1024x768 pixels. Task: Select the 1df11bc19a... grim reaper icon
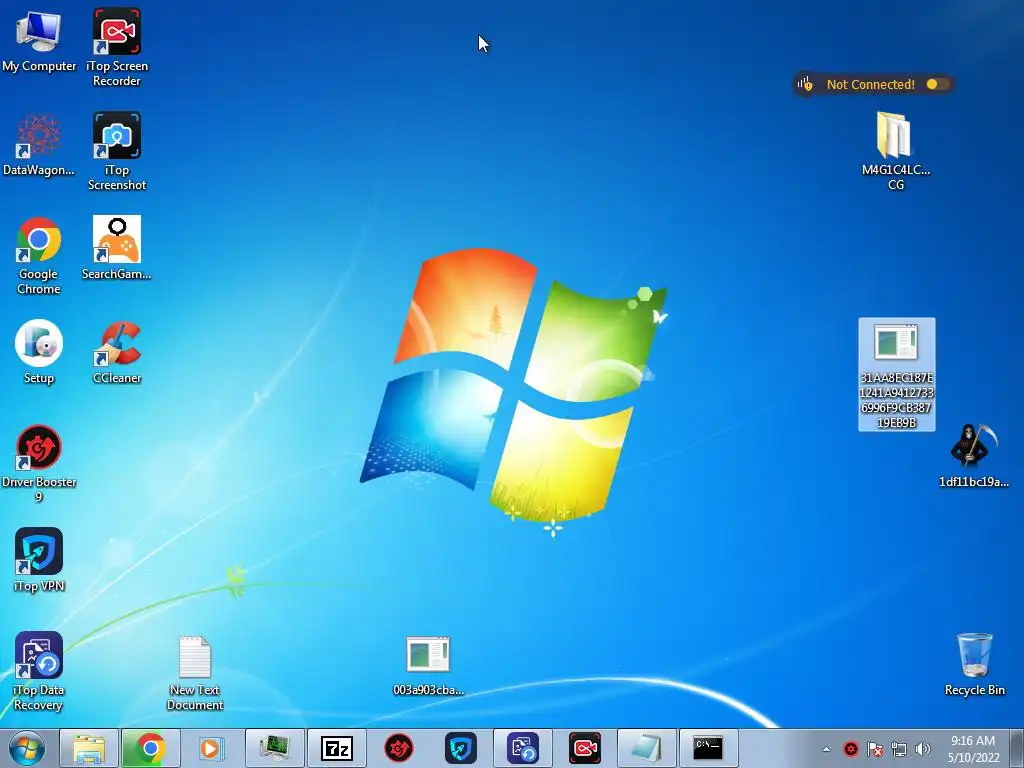[974, 456]
